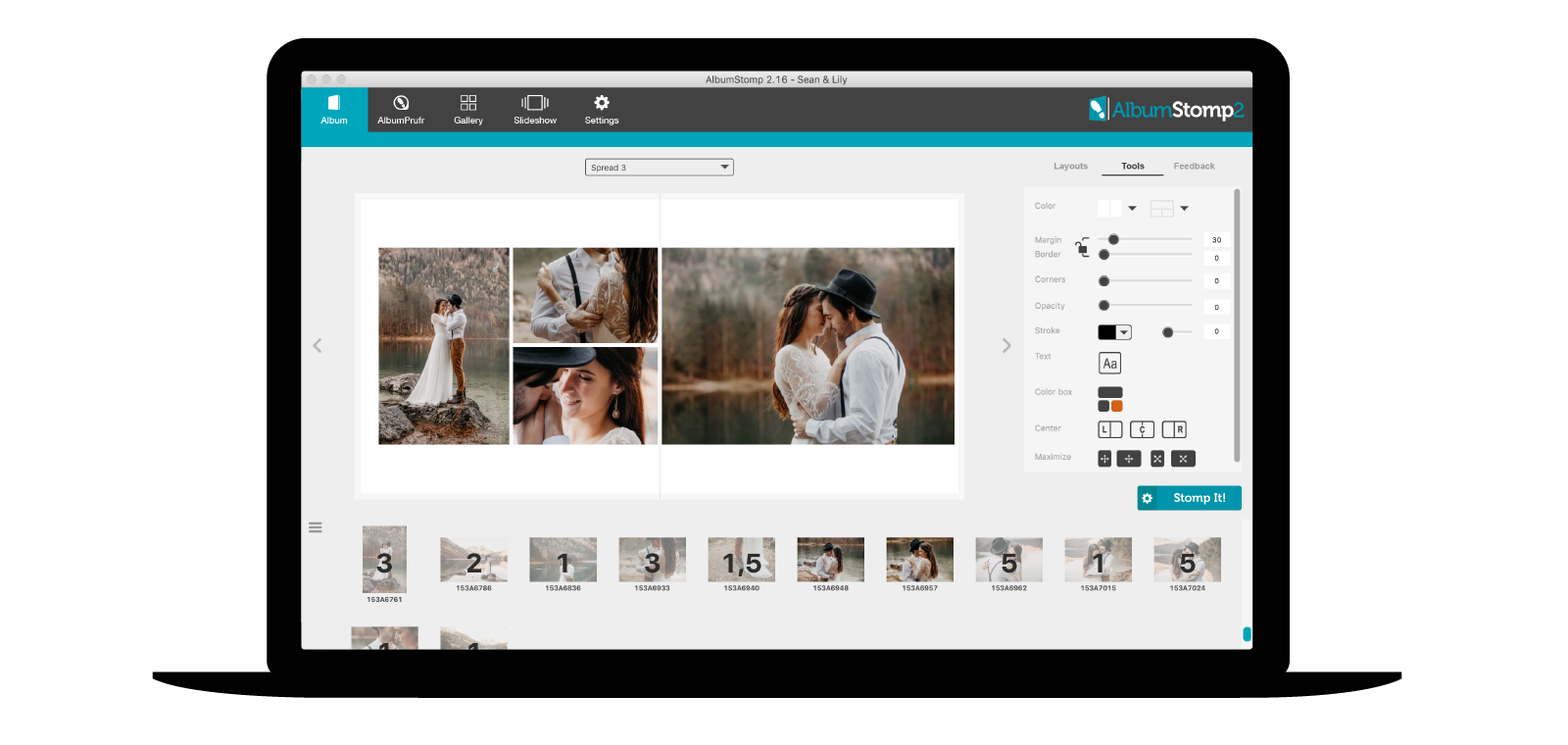Viewport: 1568px width, 745px height.
Task: Toggle the margin-border link lock
Action: pos(1082,247)
